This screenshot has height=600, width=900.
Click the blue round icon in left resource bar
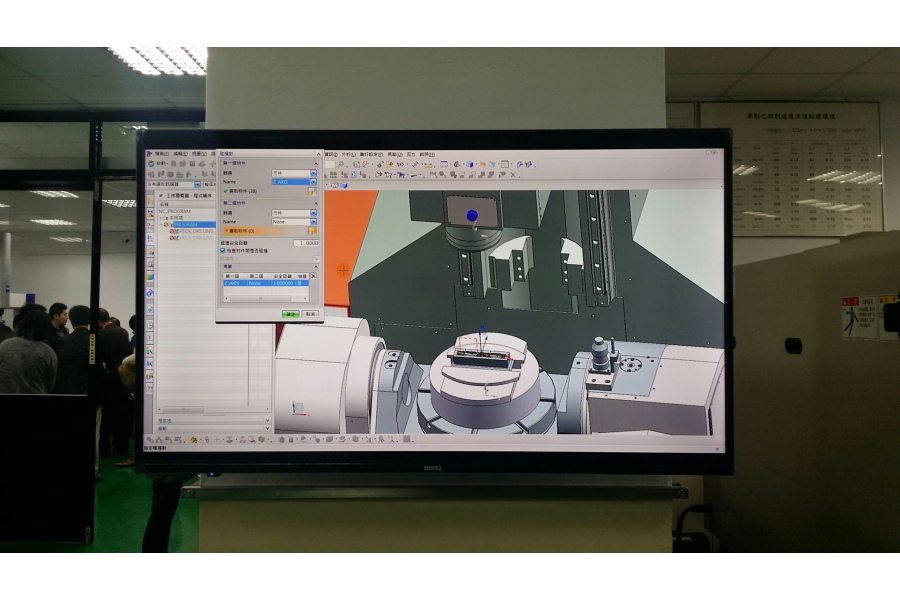click(150, 293)
